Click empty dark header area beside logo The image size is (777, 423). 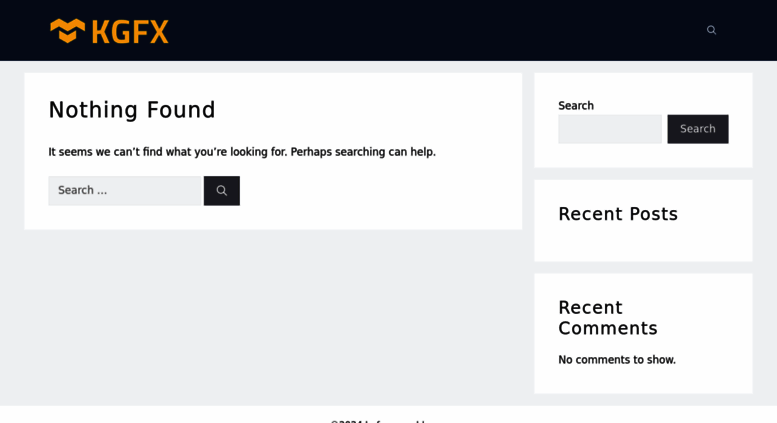(x=420, y=30)
